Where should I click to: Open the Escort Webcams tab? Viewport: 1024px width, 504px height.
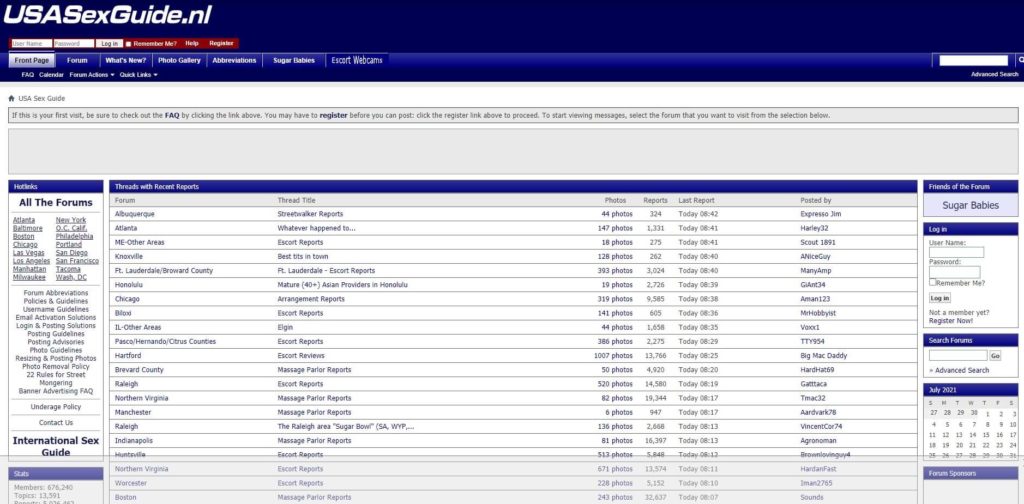pos(357,61)
